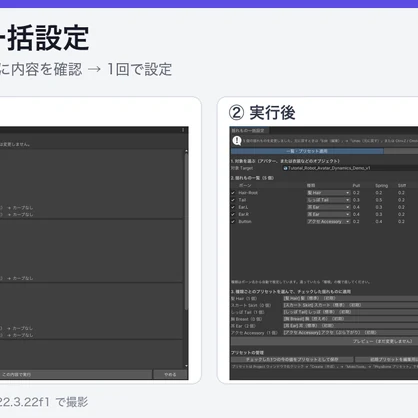Open the 耳 Ear type dropdown for Ear.R
Screen dimensions: 418x418
click(328, 214)
